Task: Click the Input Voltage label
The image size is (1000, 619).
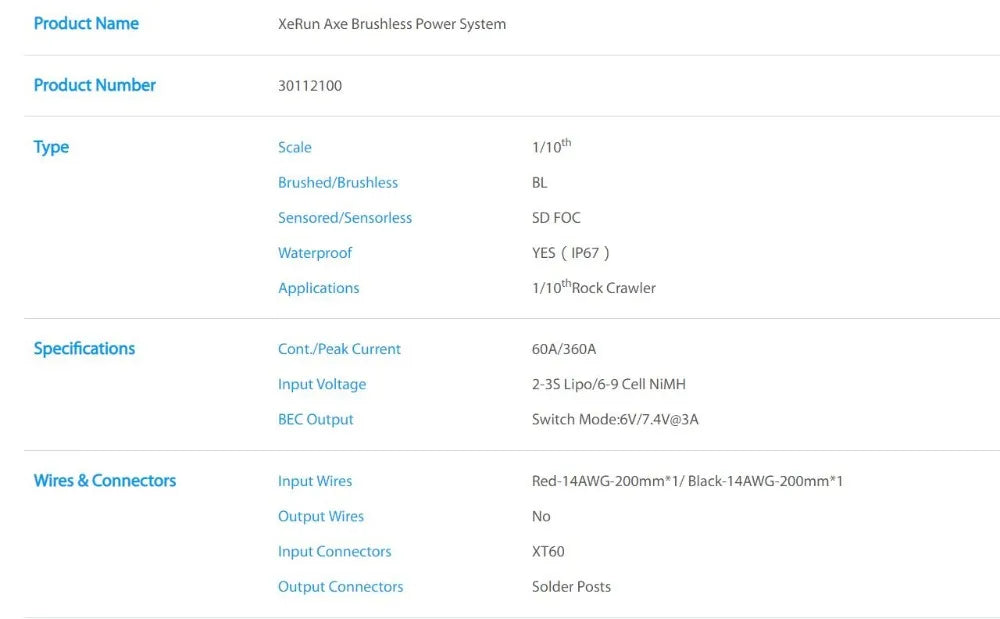Action: coord(322,385)
